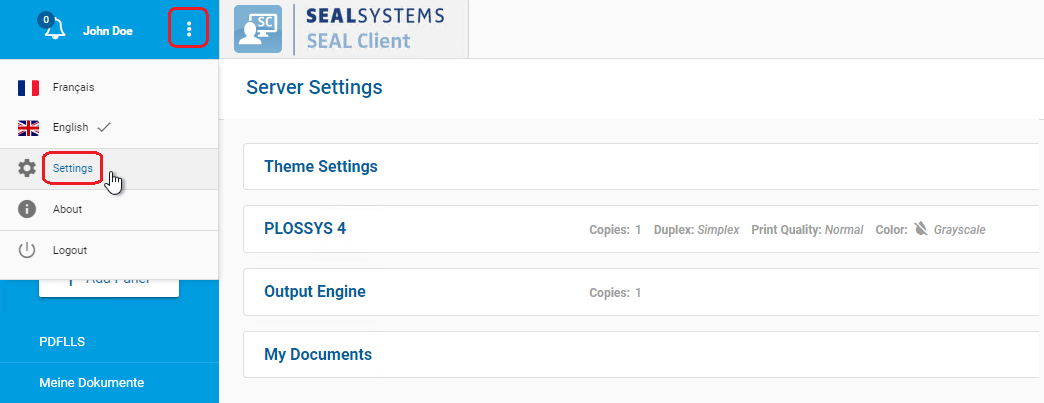
Task: Click the Logout power icon
Action: 28,250
